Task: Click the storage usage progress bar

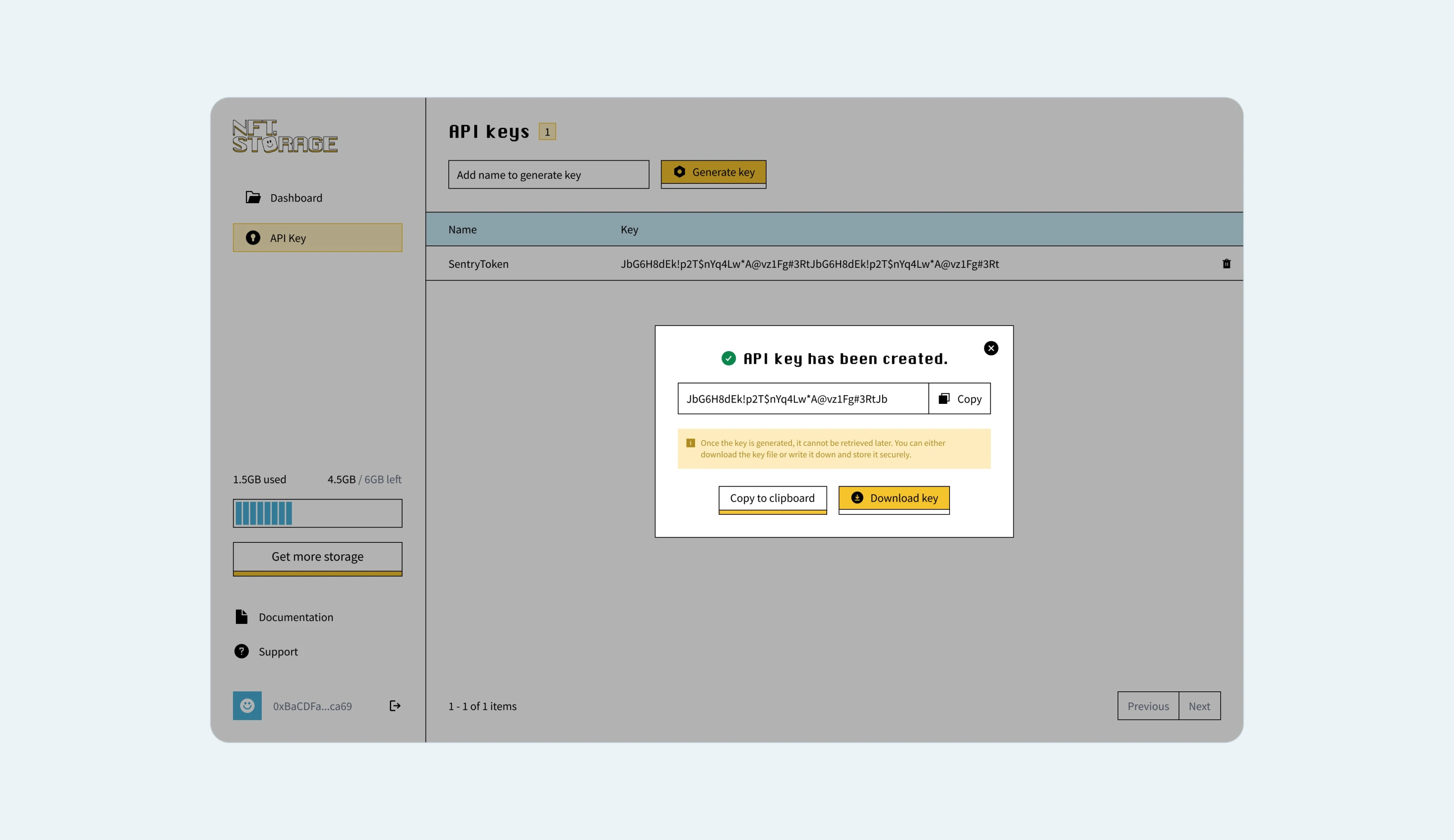Action: click(x=317, y=513)
